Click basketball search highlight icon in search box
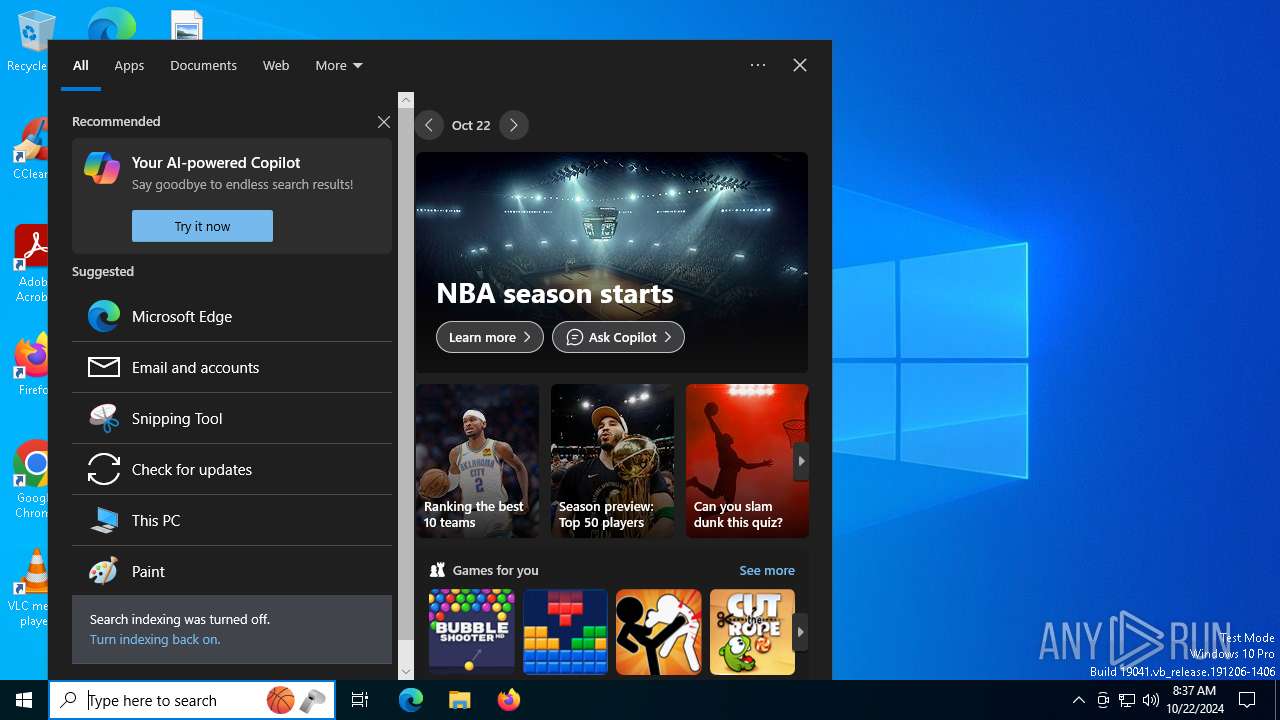The height and width of the screenshot is (720, 1280). 281,700
